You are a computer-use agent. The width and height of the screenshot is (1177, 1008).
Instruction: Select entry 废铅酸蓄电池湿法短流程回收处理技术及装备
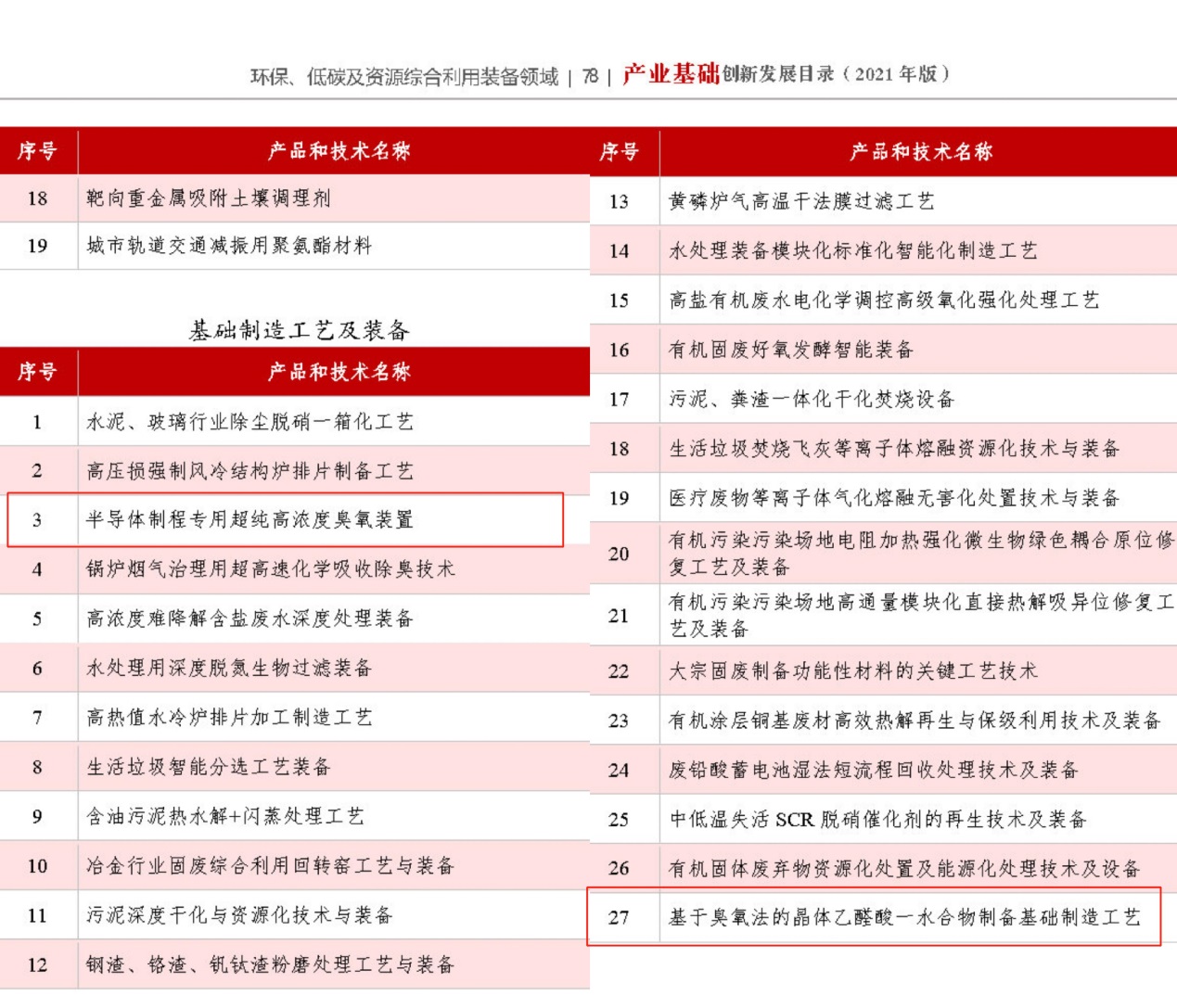[x=873, y=771]
